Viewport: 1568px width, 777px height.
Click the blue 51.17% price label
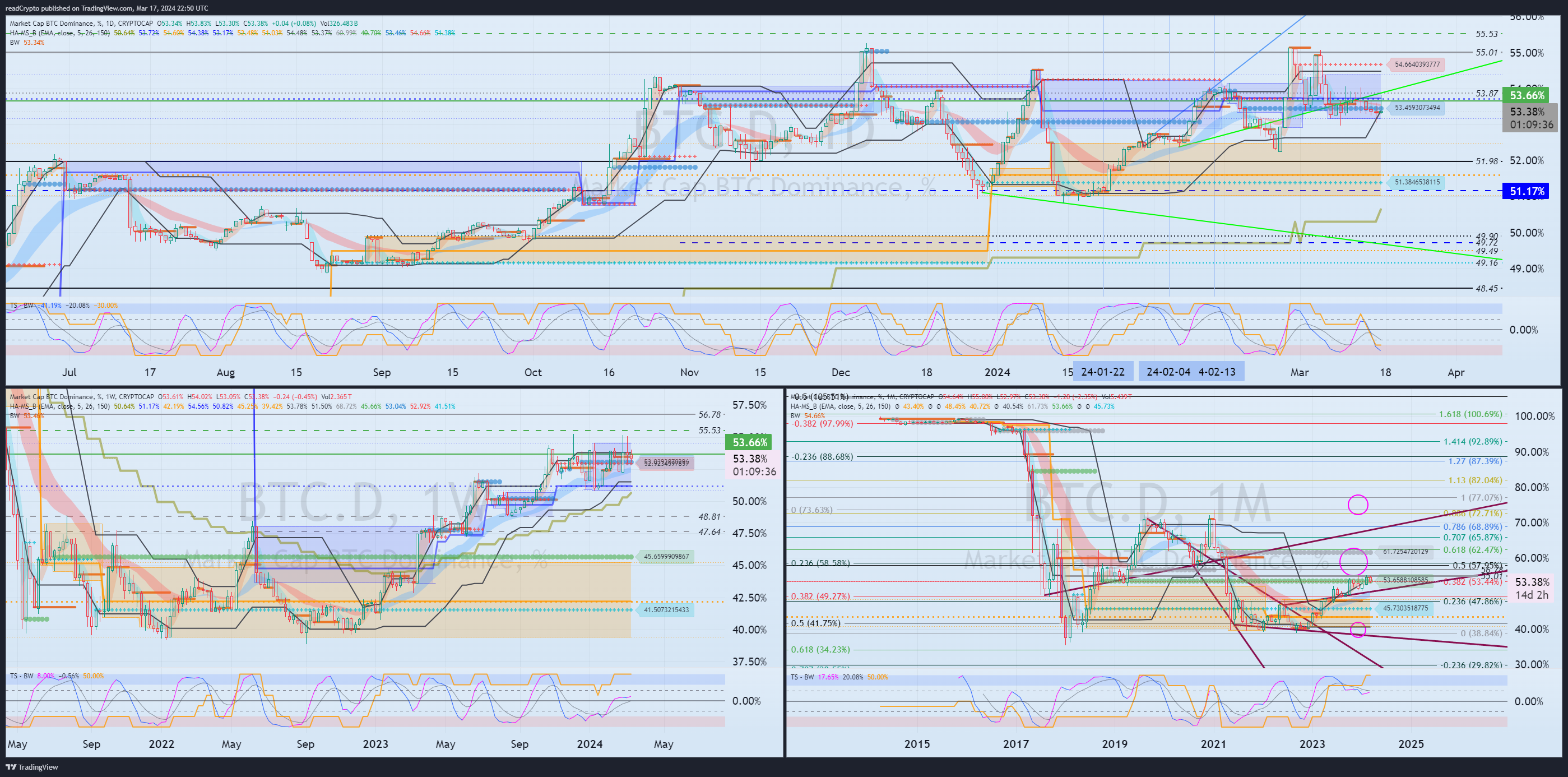pyautogui.click(x=1527, y=191)
